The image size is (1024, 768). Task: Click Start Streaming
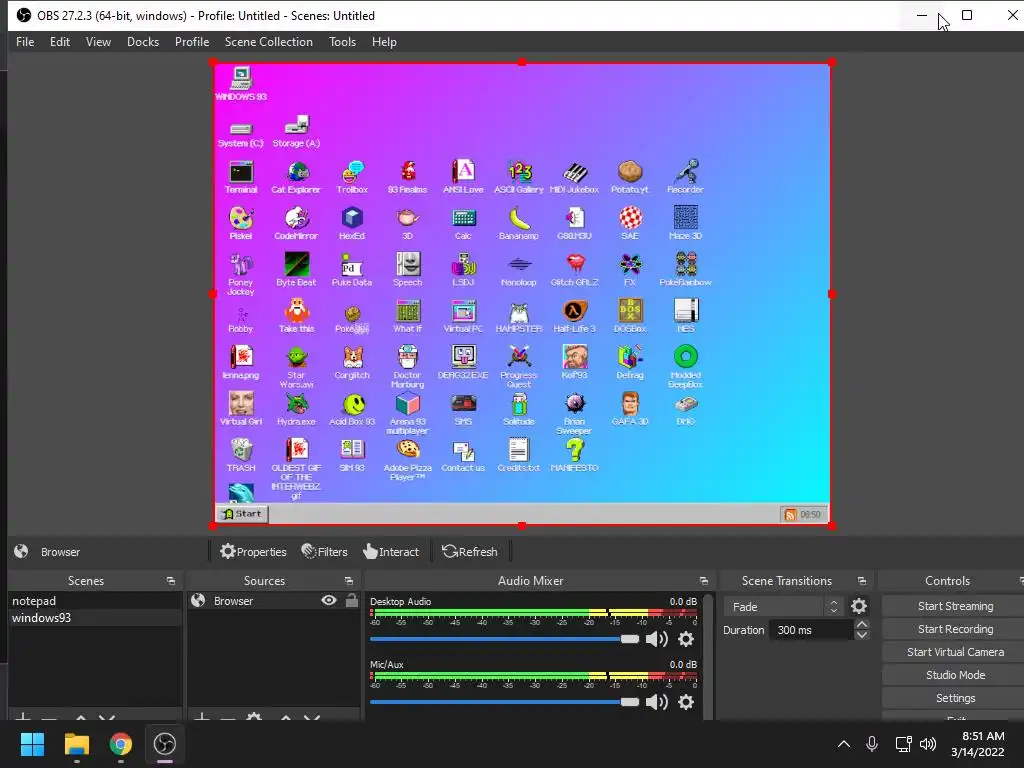pyautogui.click(x=955, y=606)
